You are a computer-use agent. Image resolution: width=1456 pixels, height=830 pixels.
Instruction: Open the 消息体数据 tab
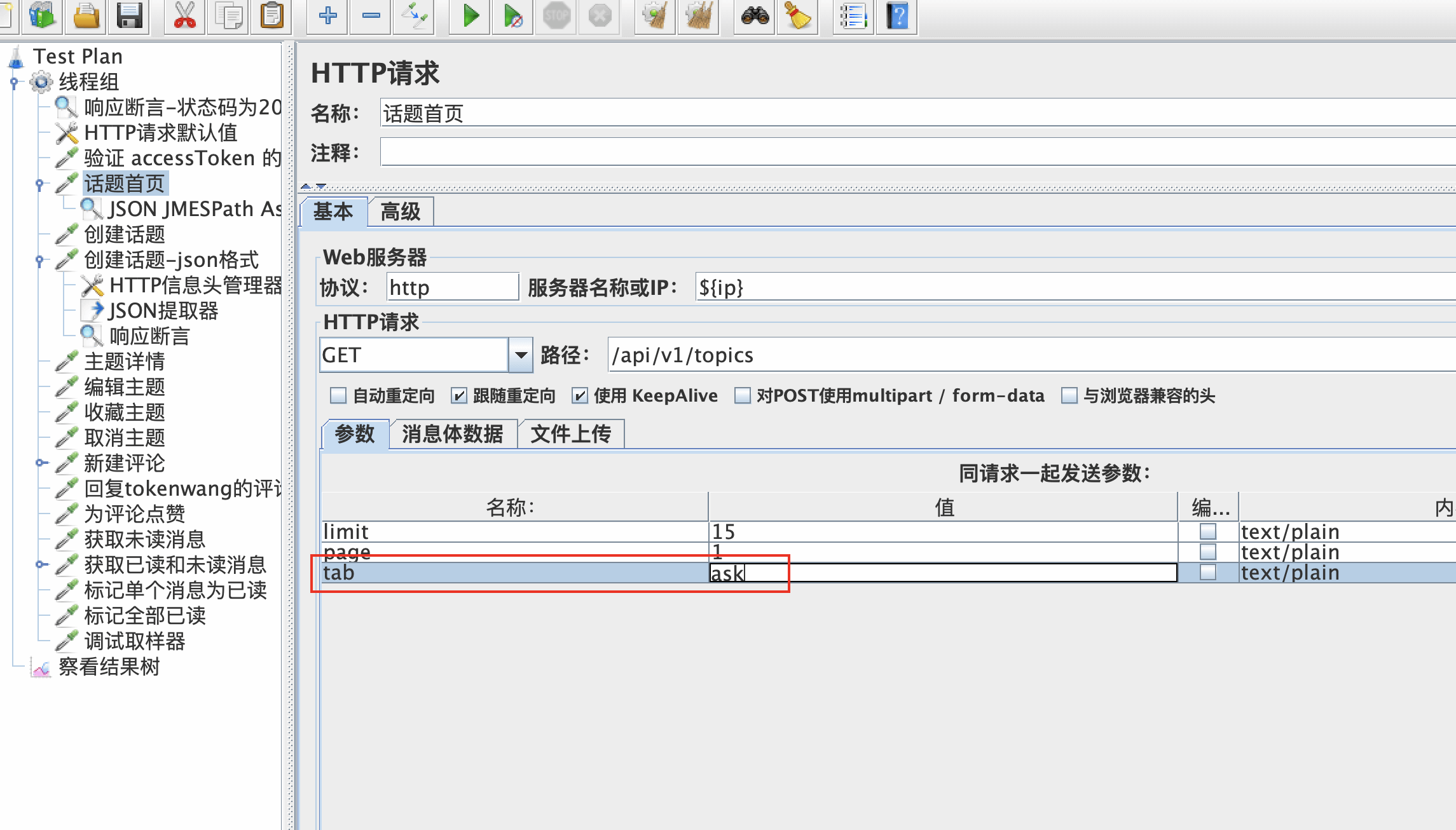(452, 434)
